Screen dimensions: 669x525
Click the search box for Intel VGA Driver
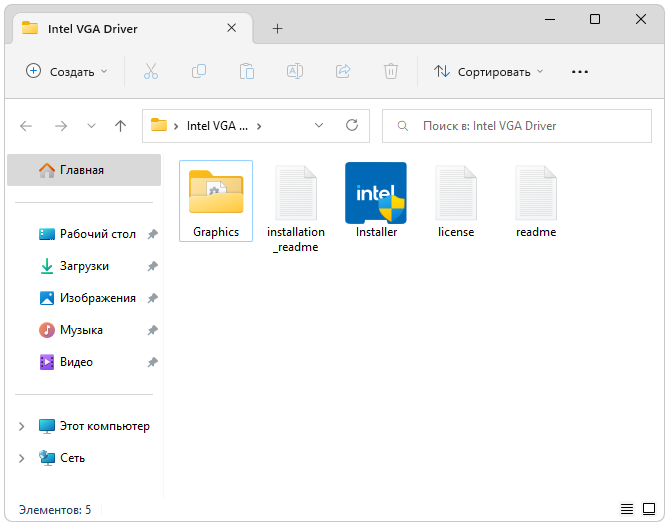[517, 126]
